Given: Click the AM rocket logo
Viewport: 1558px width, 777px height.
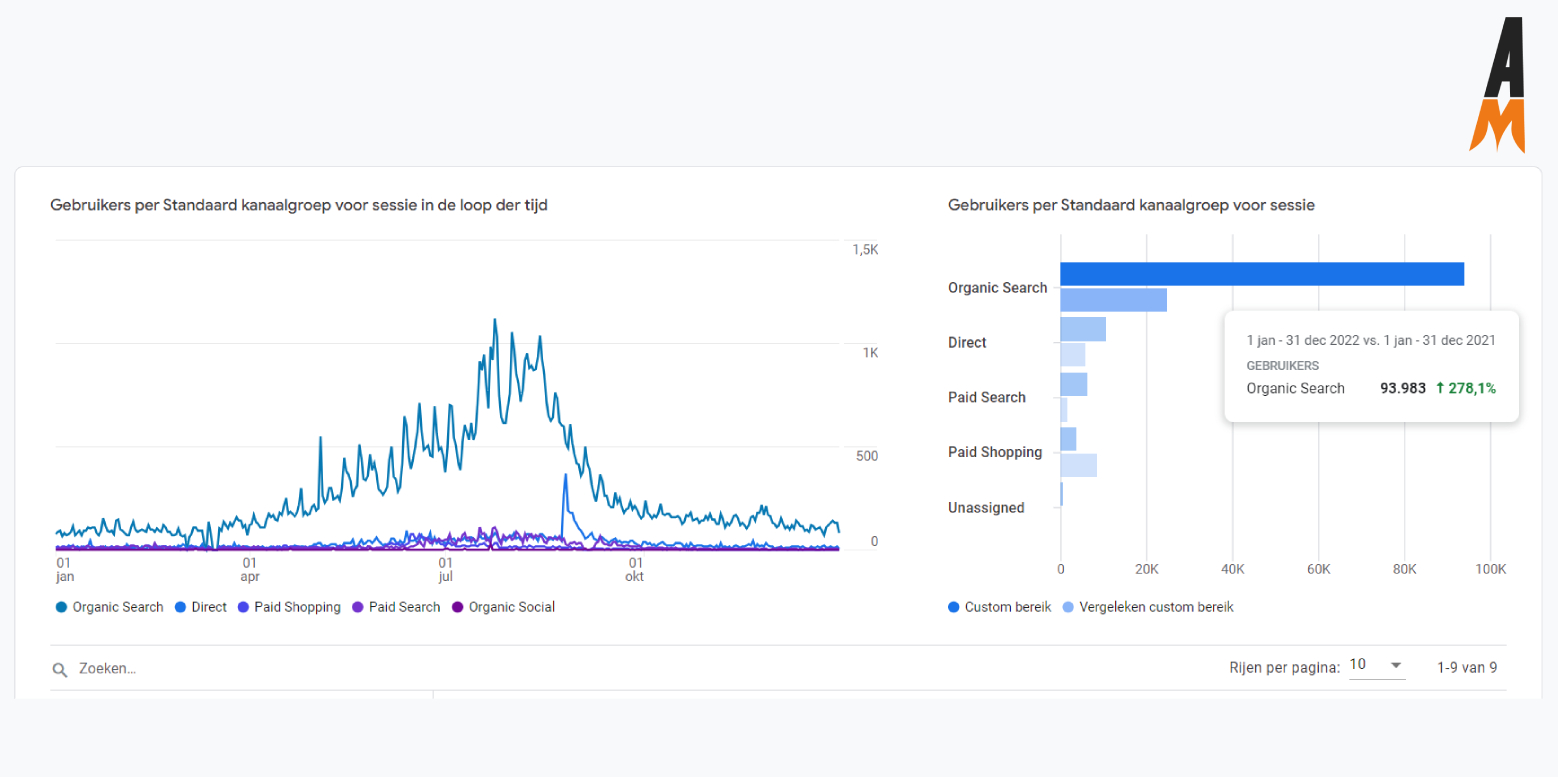Looking at the screenshot, I should tap(1497, 84).
